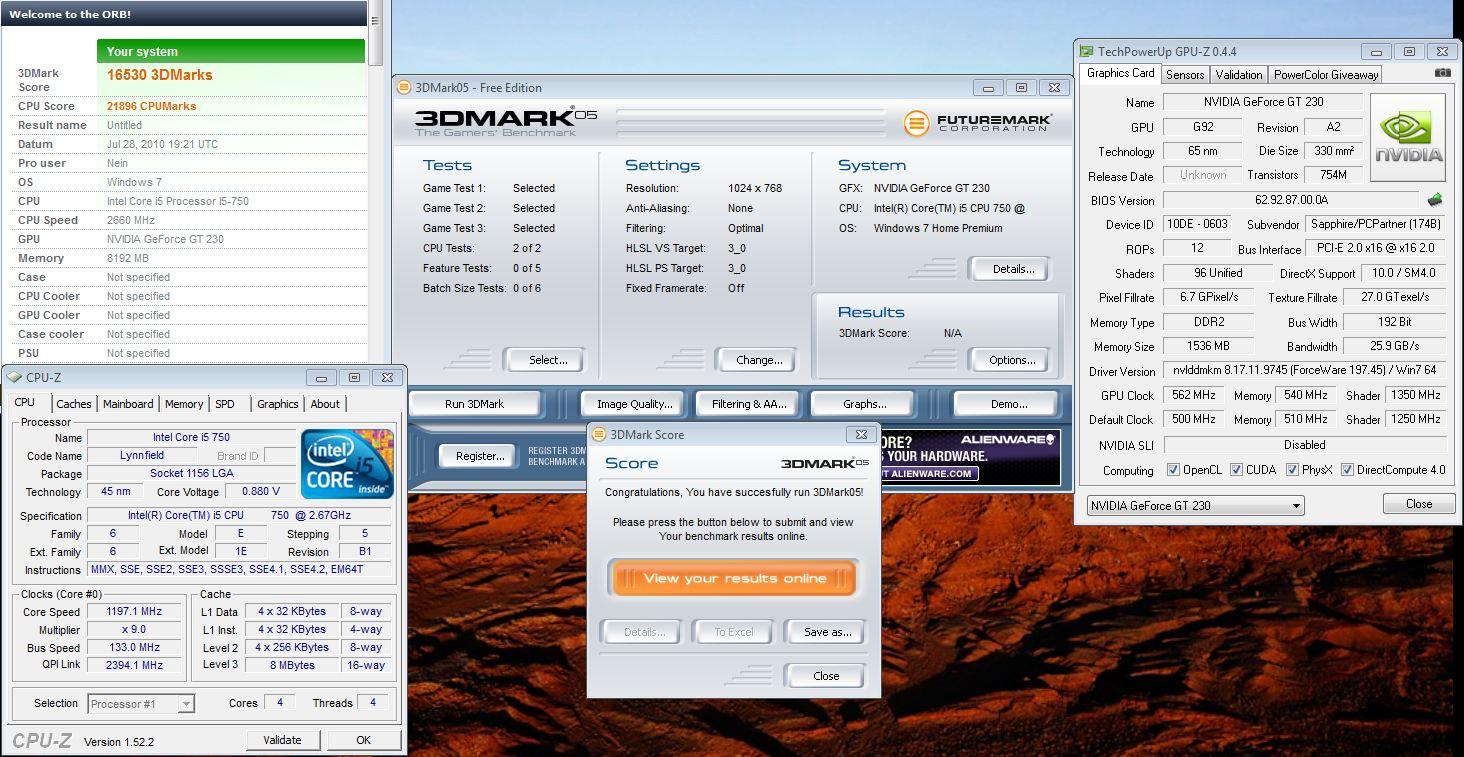Click the Save as... button
The height and width of the screenshot is (757, 1464).
click(827, 632)
